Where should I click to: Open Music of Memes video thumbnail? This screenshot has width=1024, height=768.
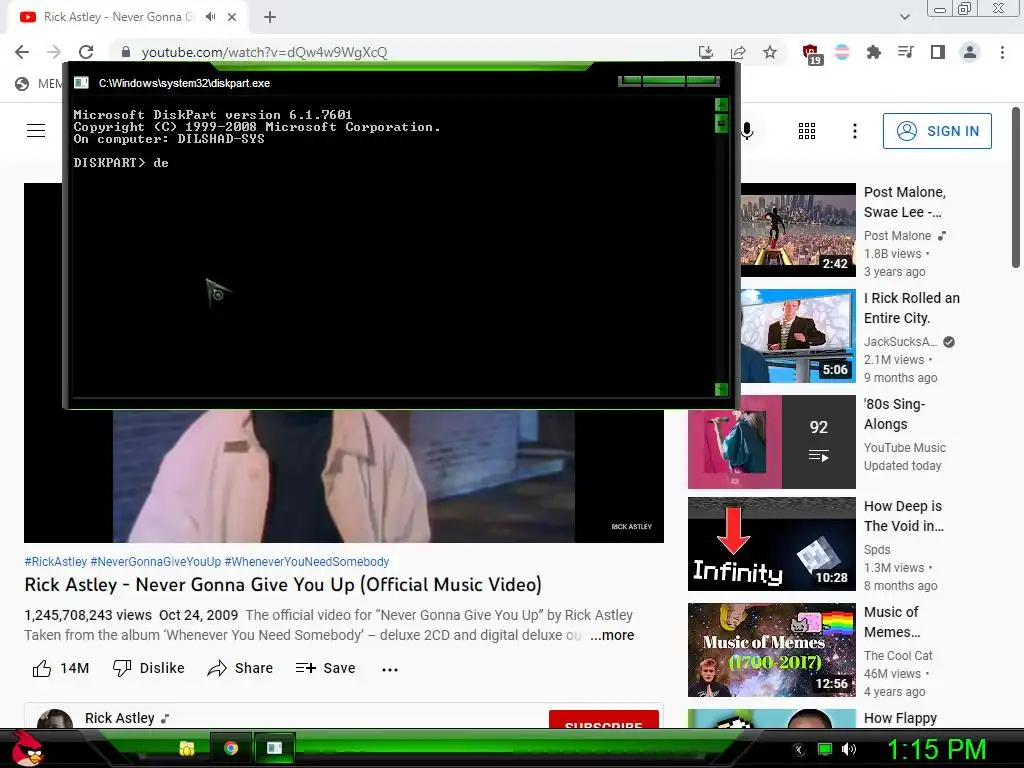tap(771, 650)
